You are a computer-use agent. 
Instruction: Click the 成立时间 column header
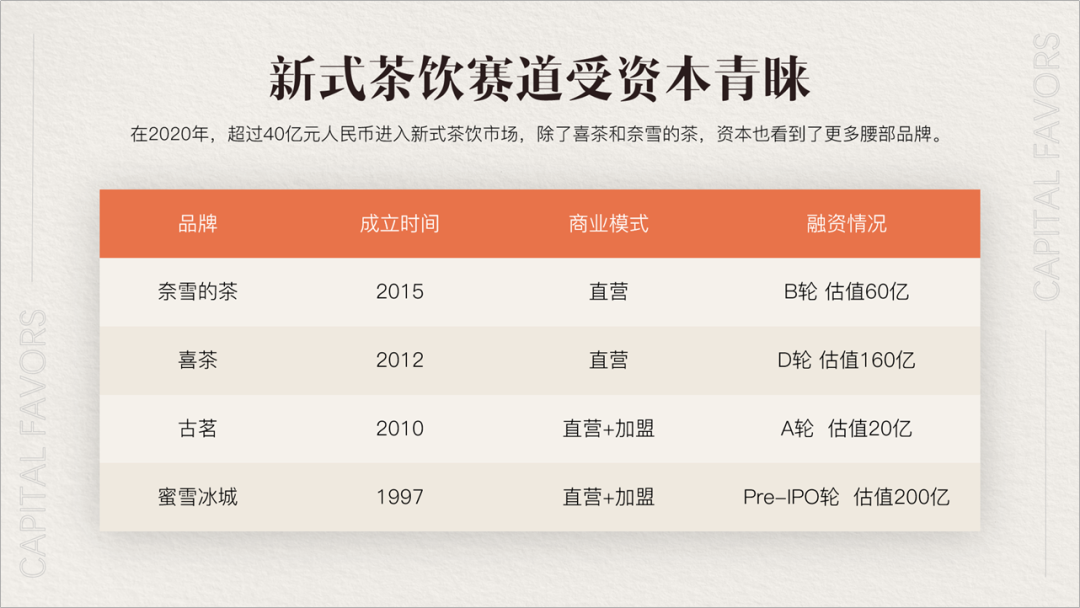tap(399, 224)
